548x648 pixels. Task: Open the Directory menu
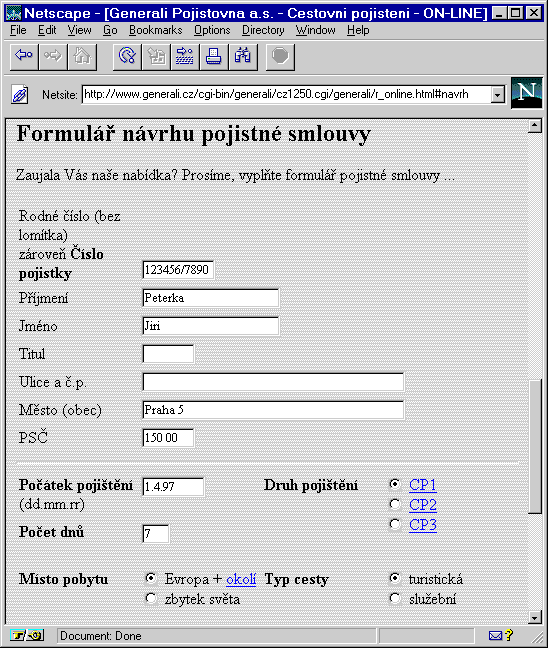pyautogui.click(x=263, y=30)
